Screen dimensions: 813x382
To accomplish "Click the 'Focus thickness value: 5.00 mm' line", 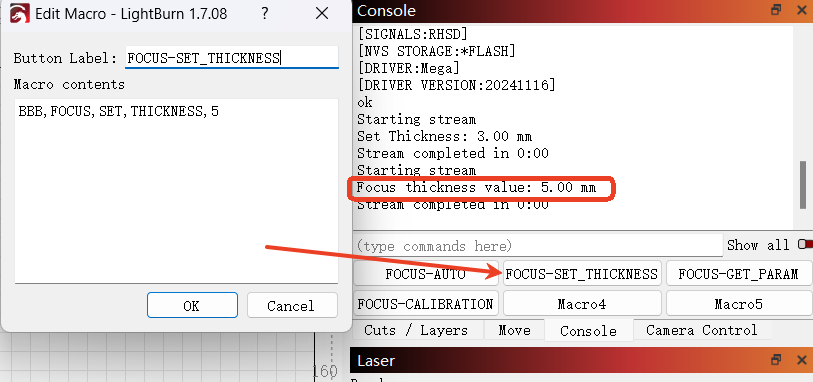I will [x=476, y=187].
